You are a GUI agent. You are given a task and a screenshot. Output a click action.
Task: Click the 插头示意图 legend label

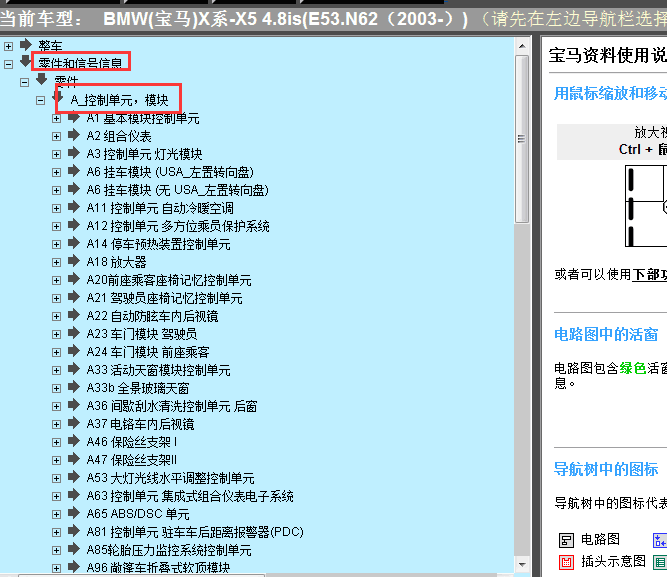tap(613, 562)
